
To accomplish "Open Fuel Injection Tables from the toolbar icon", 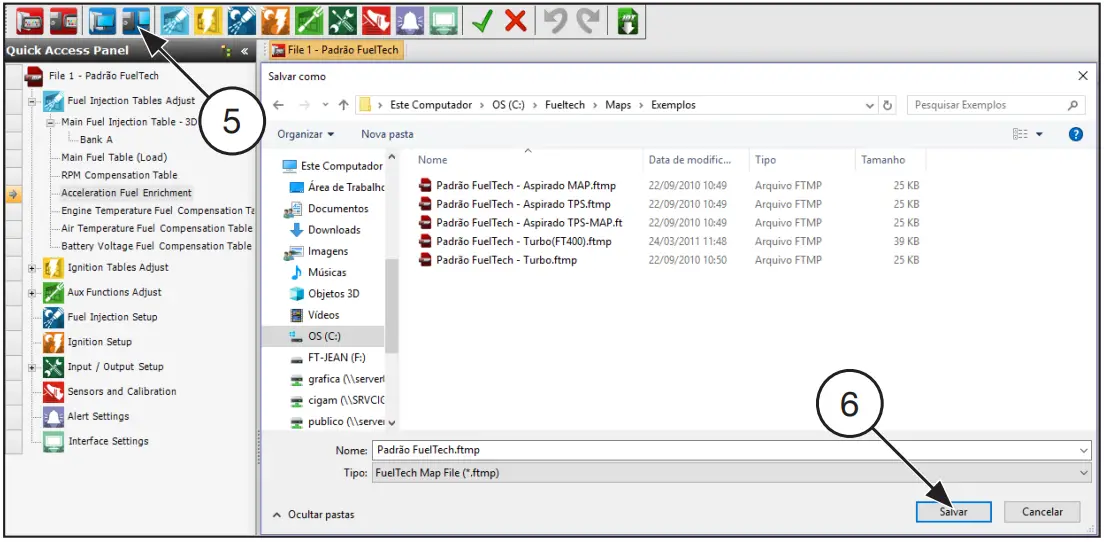I will pyautogui.click(x=175, y=21).
